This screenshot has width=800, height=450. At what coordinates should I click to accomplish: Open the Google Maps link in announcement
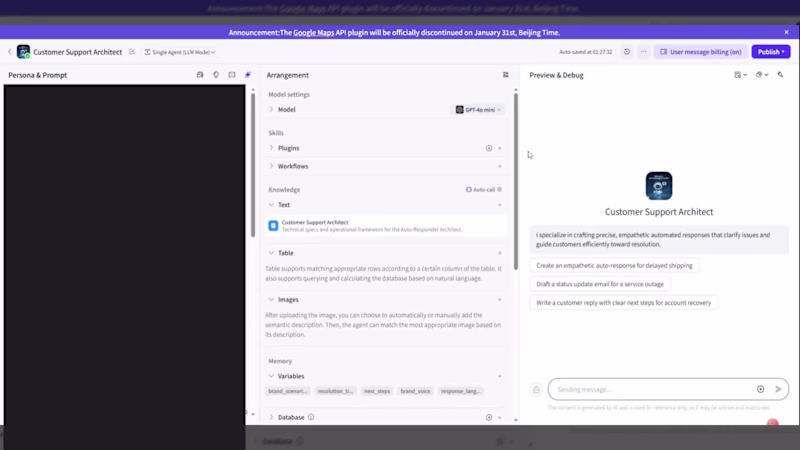point(313,32)
